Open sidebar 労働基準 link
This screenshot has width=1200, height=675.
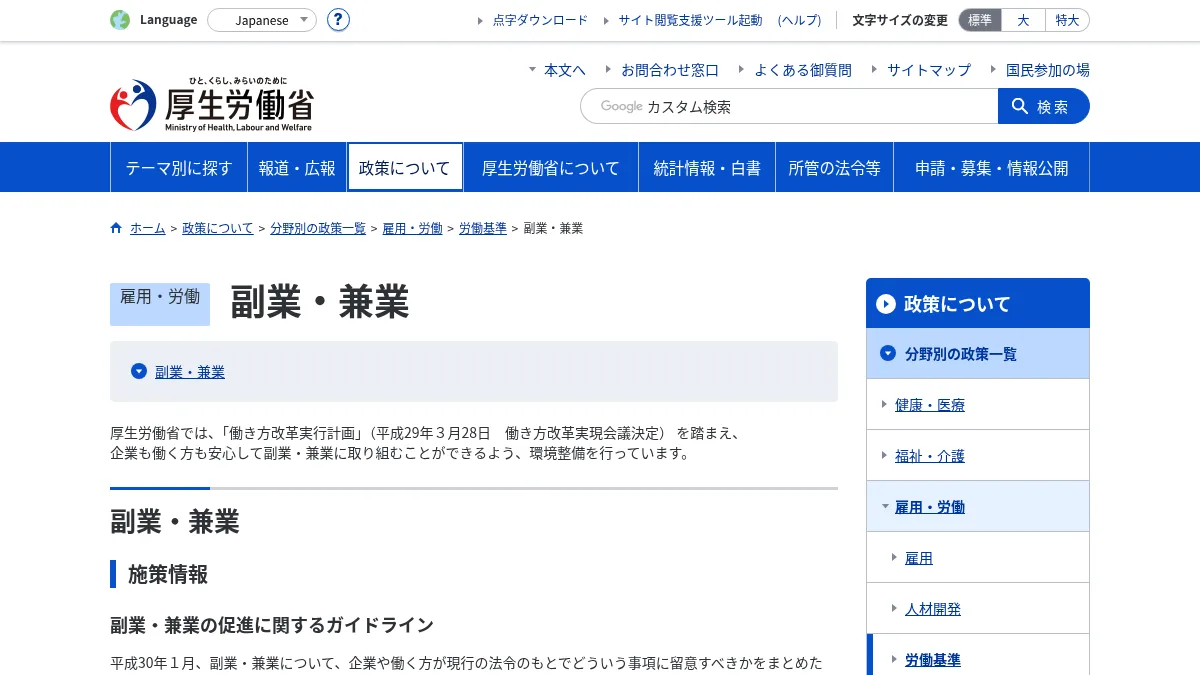click(x=933, y=659)
